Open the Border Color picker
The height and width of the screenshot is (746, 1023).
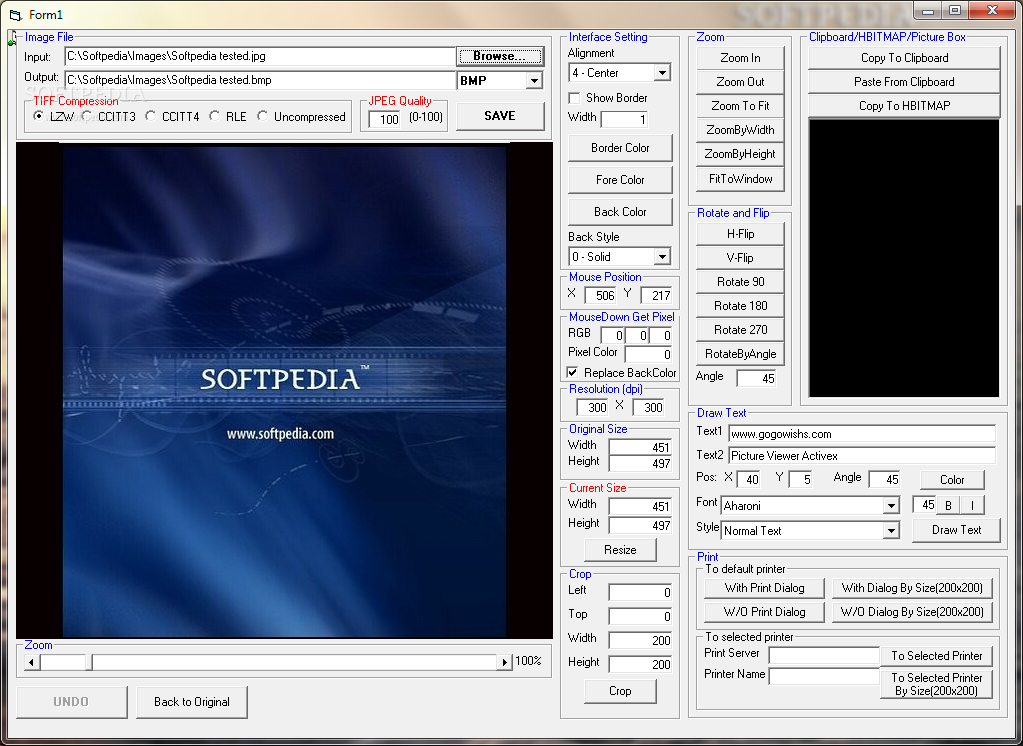point(620,148)
